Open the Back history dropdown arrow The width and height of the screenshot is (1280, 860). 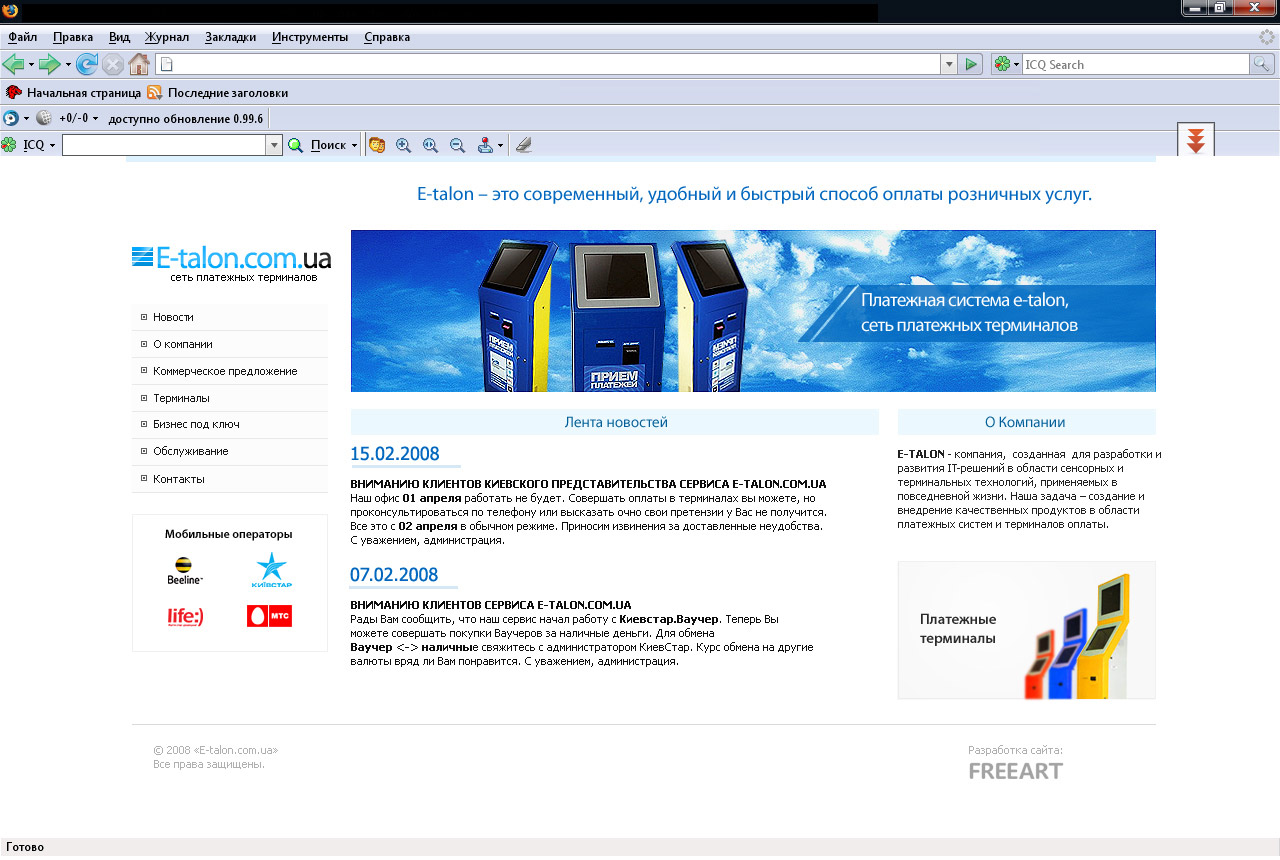pyautogui.click(x=31, y=65)
